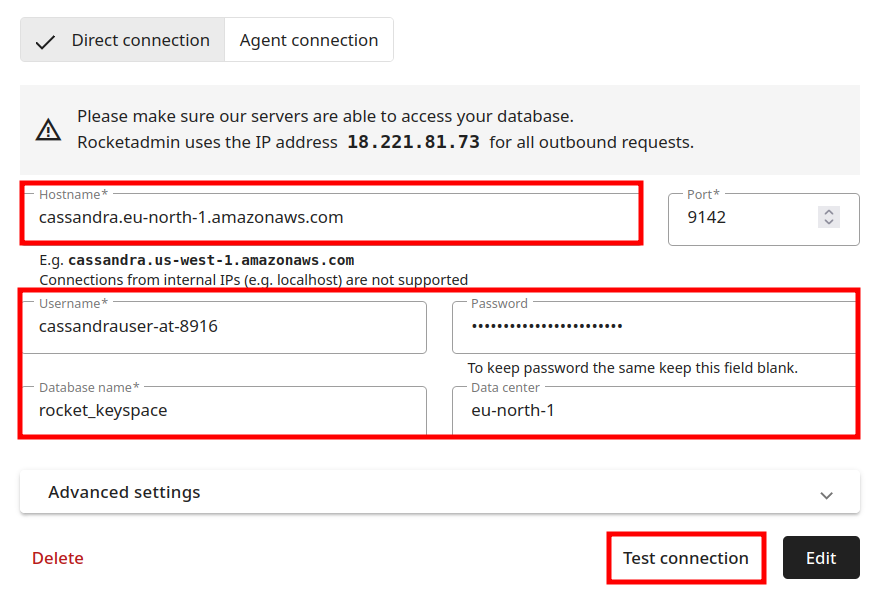Click the checkmark icon beside Direct connection

[x=45, y=42]
